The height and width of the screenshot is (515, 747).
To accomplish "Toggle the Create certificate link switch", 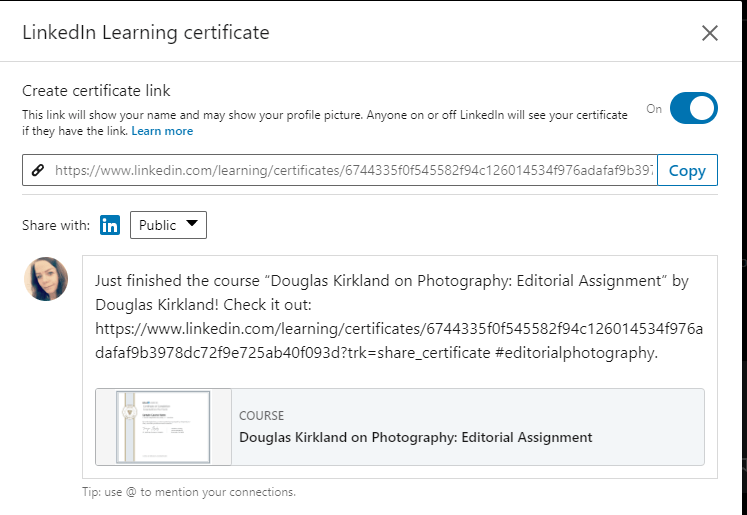I will (693, 108).
